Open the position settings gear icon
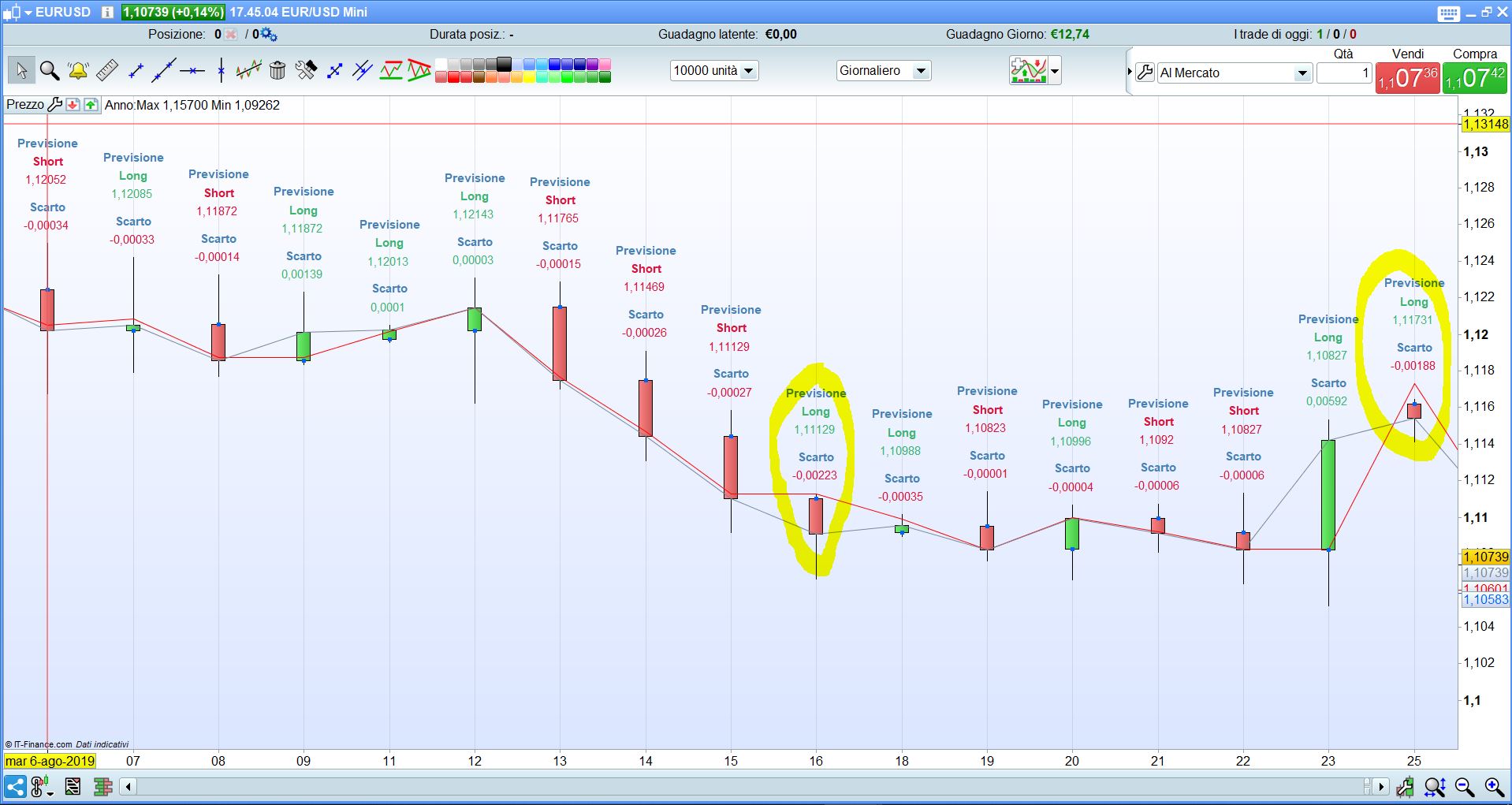The width and height of the screenshot is (1512, 805). tap(269, 35)
